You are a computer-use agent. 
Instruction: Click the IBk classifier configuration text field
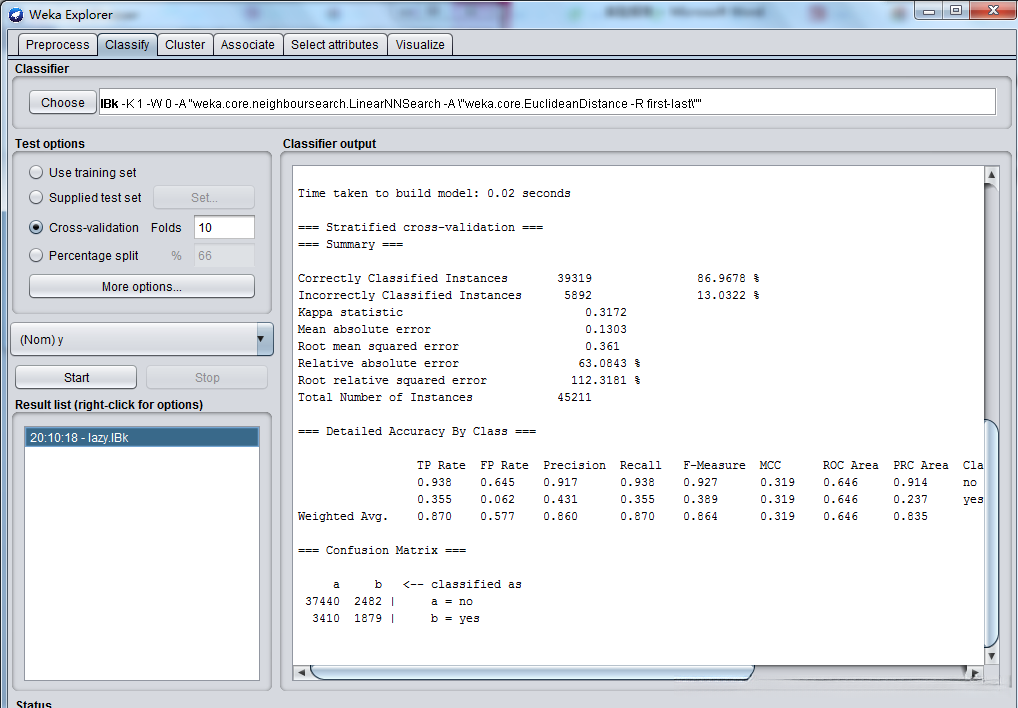(546, 102)
